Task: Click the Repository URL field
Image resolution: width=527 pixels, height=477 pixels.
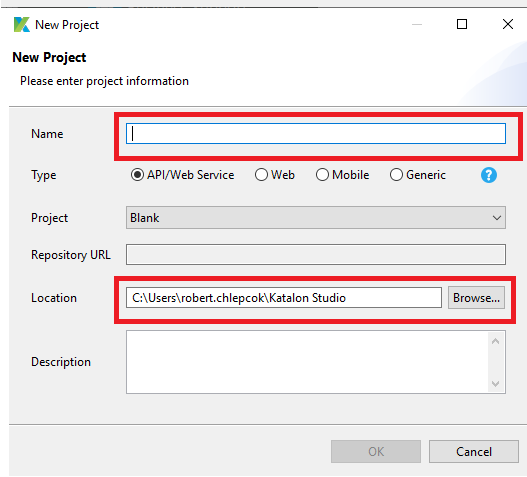Action: pyautogui.click(x=316, y=254)
